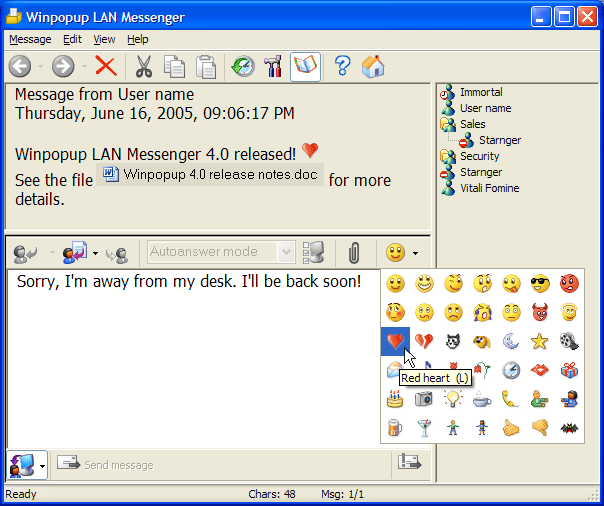This screenshot has height=506, width=604.
Task: Click the Back arrow toolbar button
Action: (20, 67)
